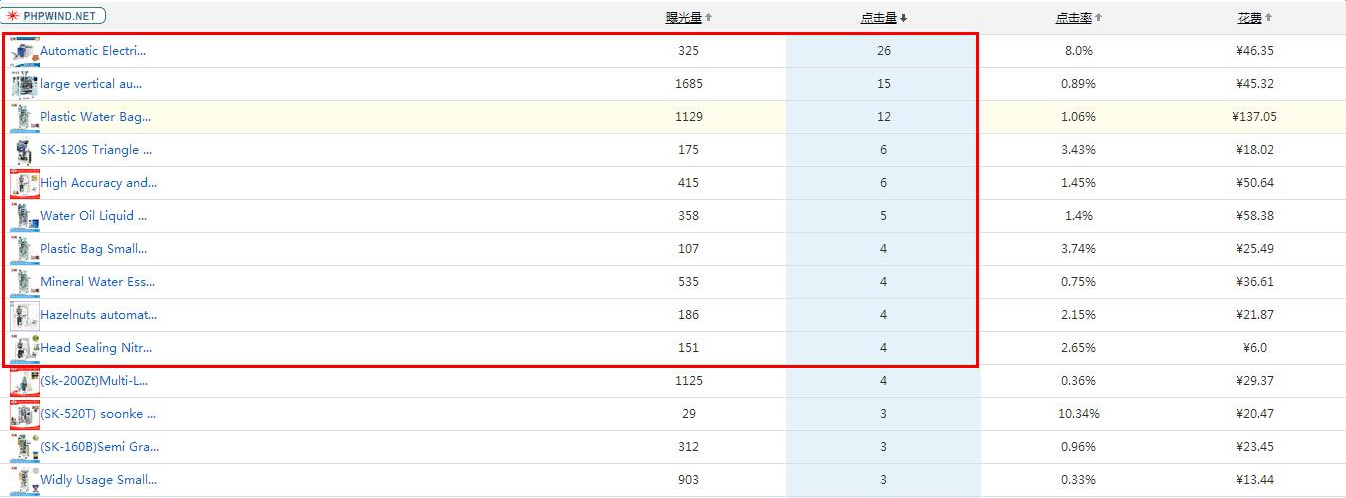Click the Plastic Water Bag... product thumbnail
Viewport: 1346px width, 498px height.
24,117
